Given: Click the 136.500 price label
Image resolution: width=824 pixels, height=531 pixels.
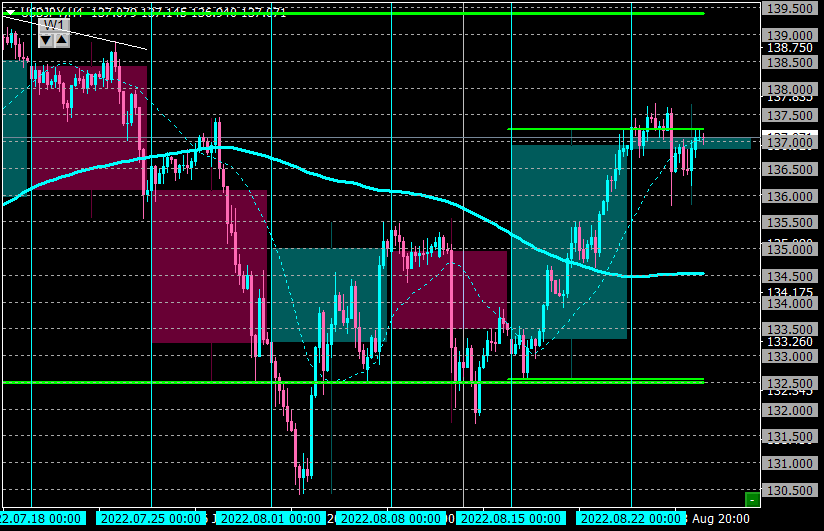Looking at the screenshot, I should point(789,169).
